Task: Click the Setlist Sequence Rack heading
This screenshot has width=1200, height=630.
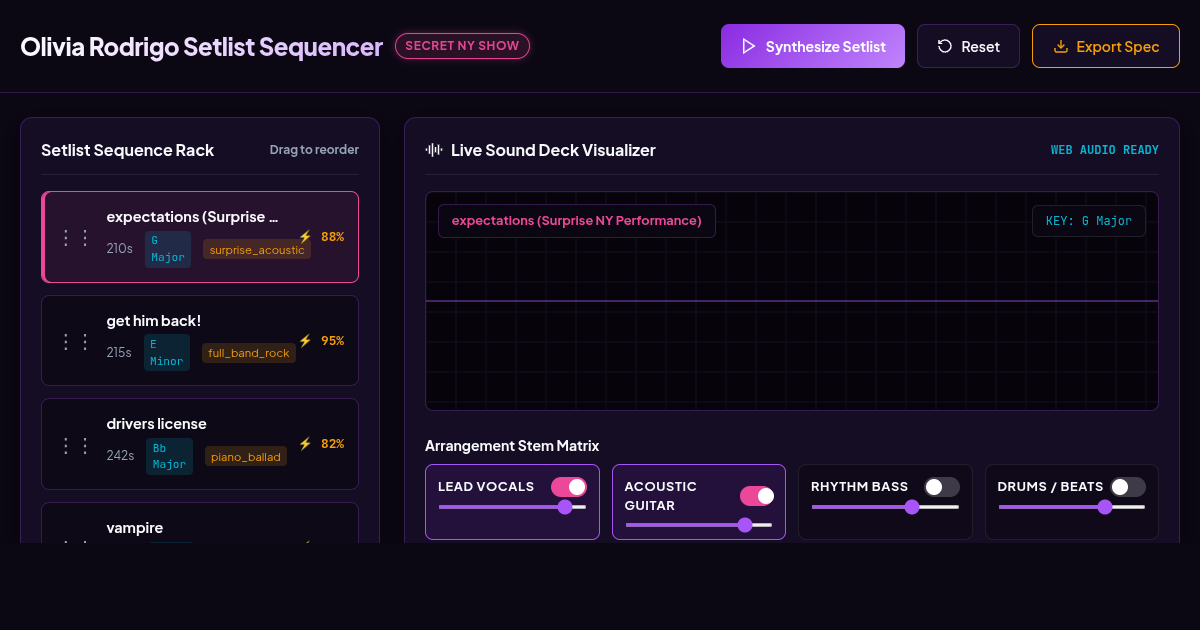Action: (x=128, y=150)
